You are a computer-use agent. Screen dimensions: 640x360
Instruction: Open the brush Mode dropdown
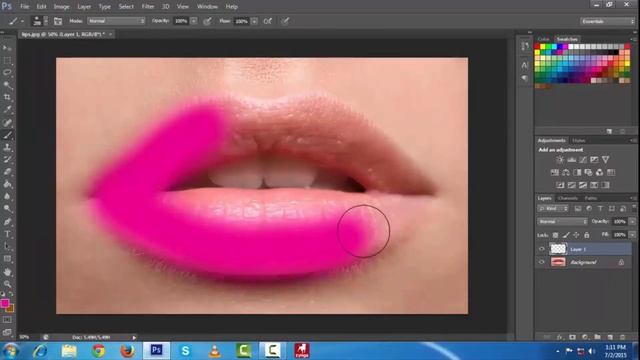[x=116, y=21]
